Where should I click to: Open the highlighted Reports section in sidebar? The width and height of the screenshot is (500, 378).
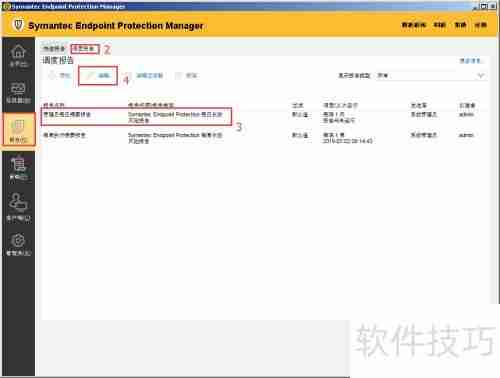point(18,130)
